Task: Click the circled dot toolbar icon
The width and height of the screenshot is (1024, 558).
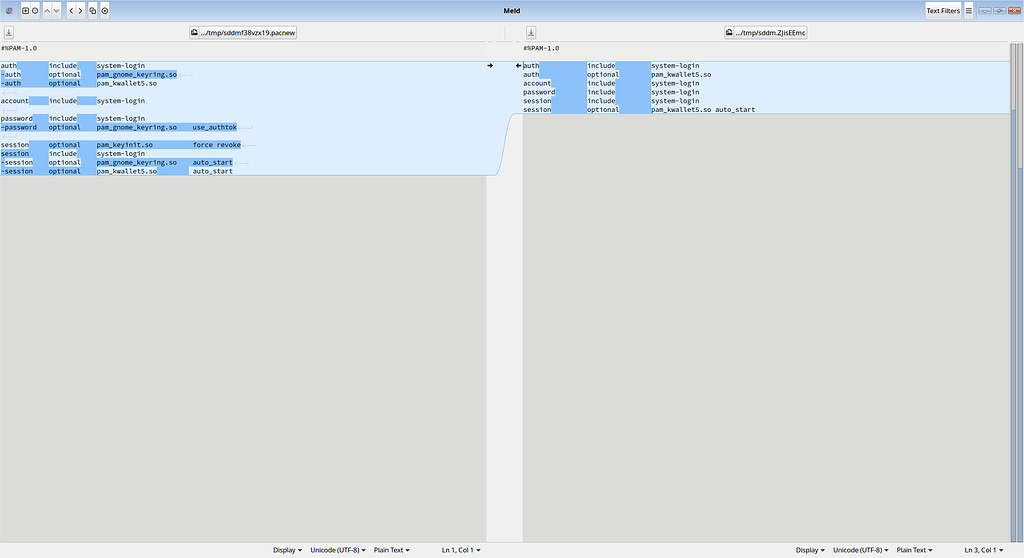Action: tap(104, 10)
